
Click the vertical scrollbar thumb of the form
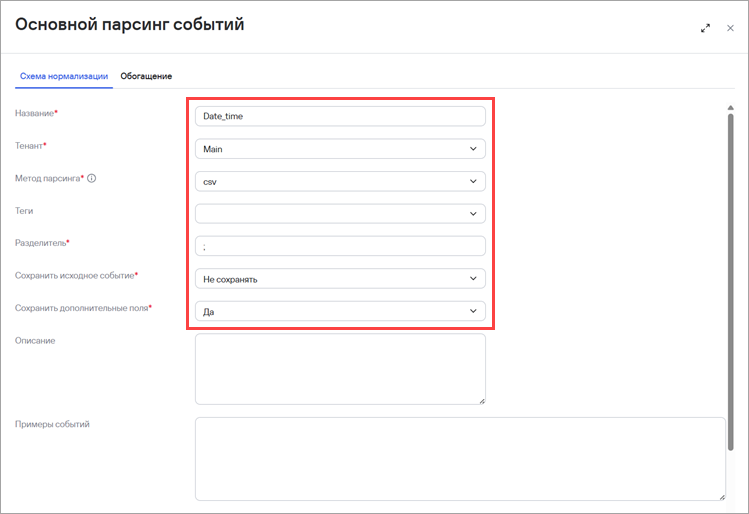click(x=730, y=281)
